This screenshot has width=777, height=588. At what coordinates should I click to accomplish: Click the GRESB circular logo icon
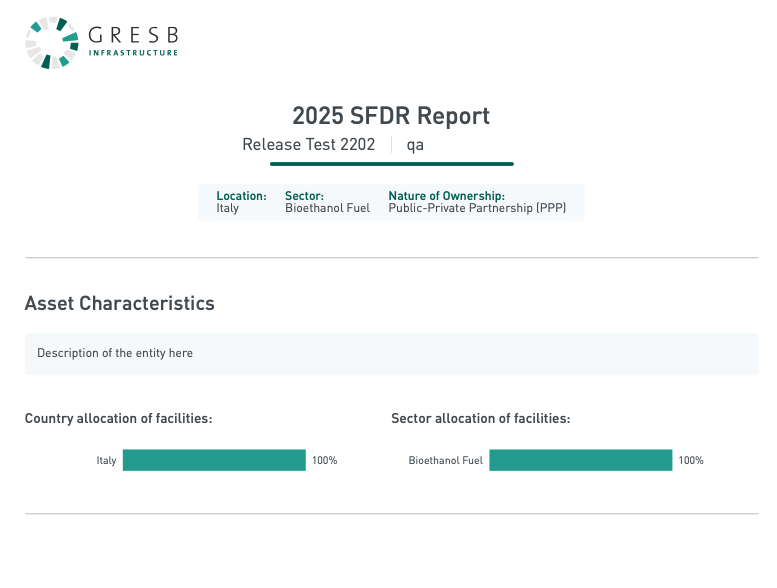pyautogui.click(x=52, y=43)
